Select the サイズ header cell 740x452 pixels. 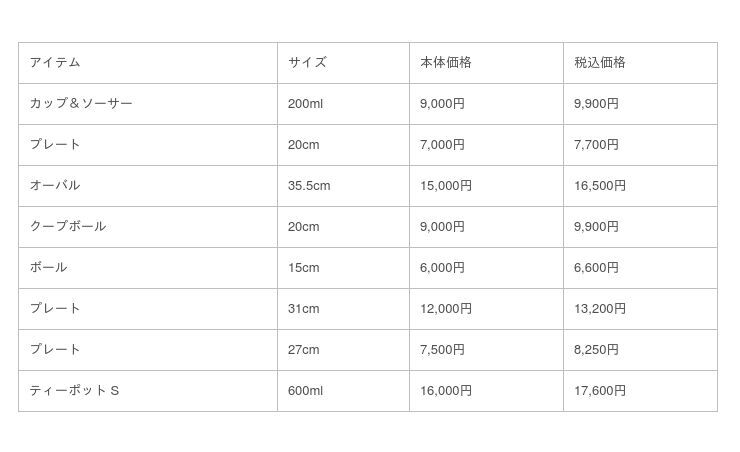pyautogui.click(x=307, y=63)
